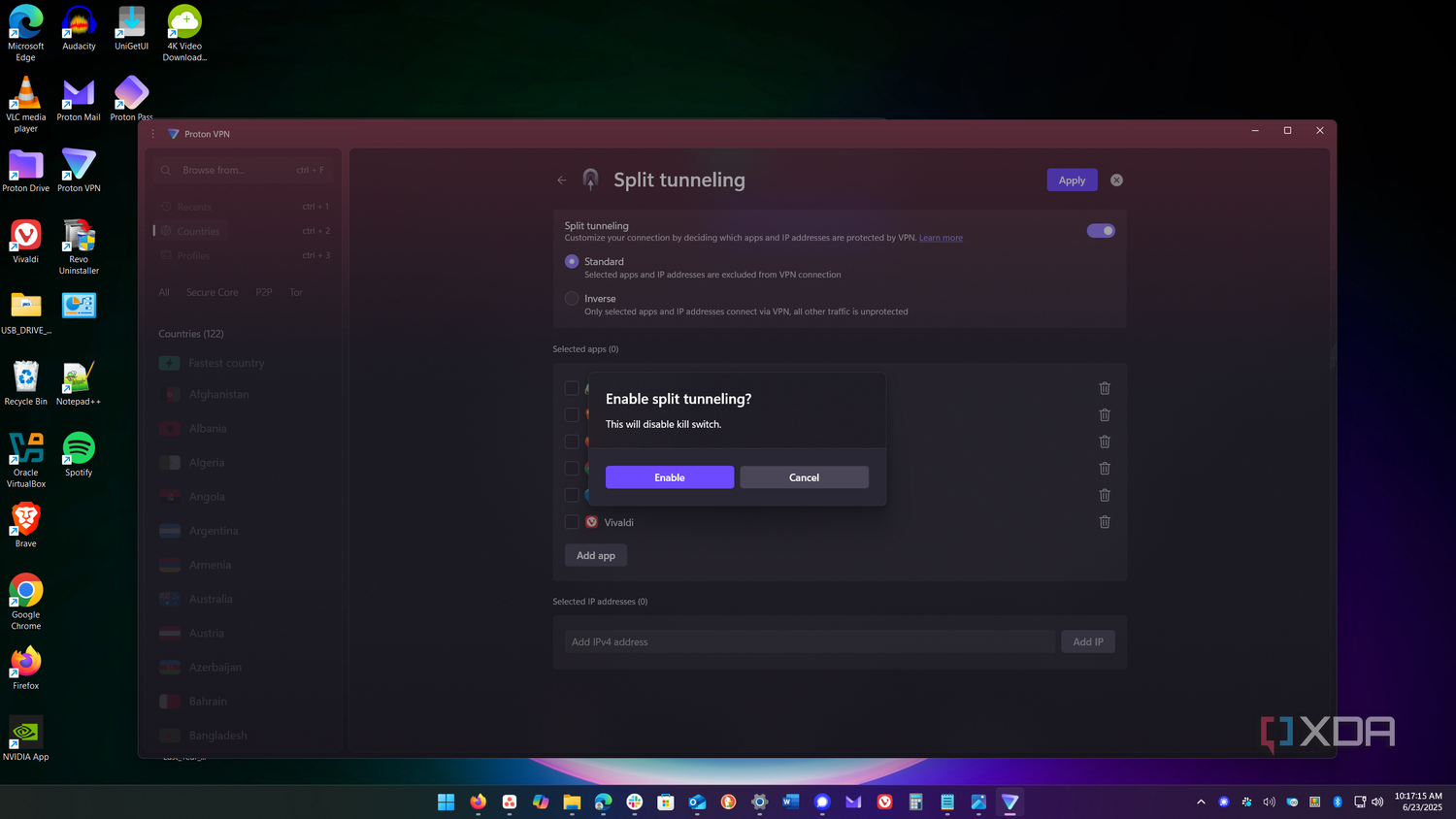This screenshot has height=819, width=1456.
Task: Open the Google Chrome desktop icon
Action: (26, 602)
